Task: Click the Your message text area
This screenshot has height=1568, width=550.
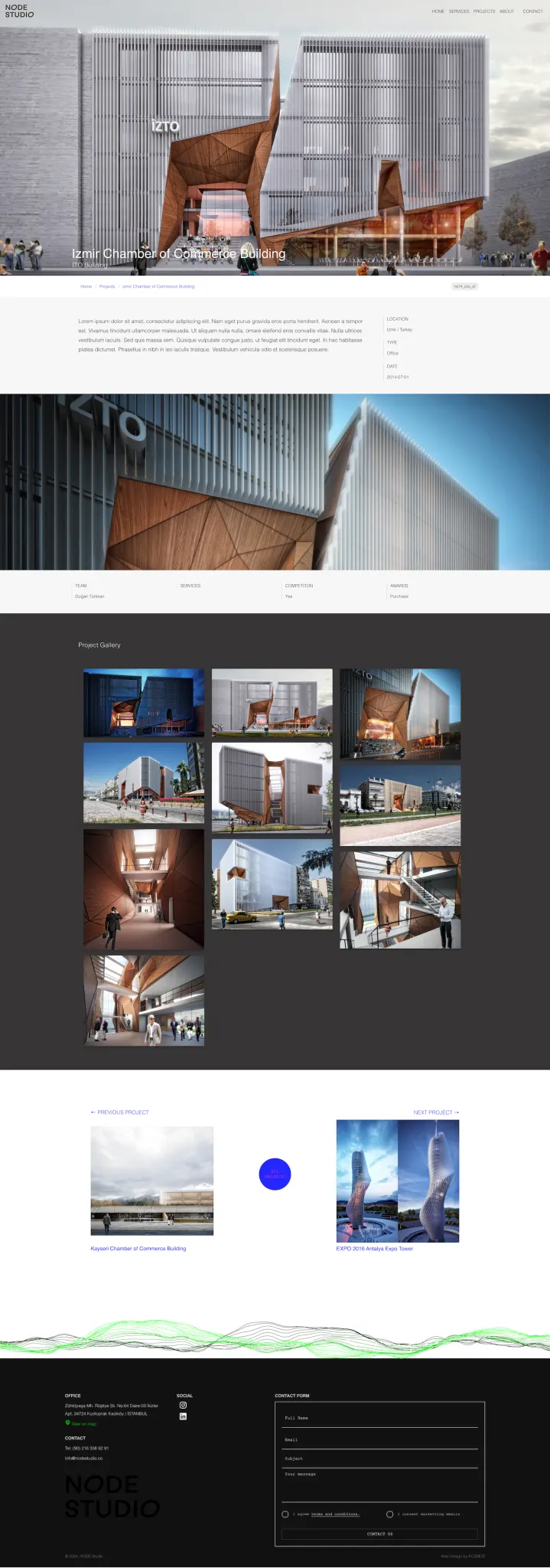Action: coord(379,1486)
